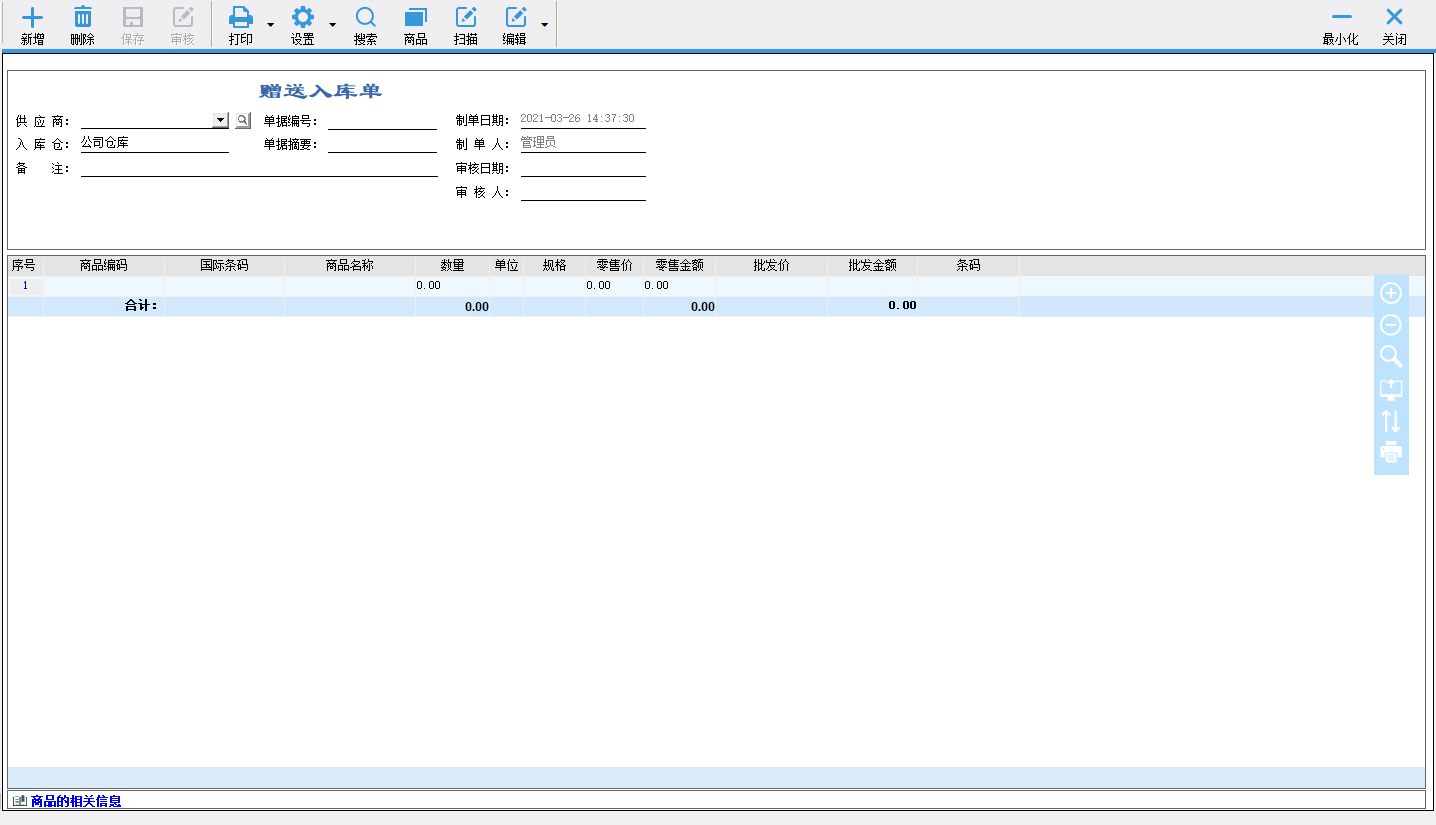Click the up-down sort arrows icon
This screenshot has height=825, width=1436.
pyautogui.click(x=1391, y=421)
